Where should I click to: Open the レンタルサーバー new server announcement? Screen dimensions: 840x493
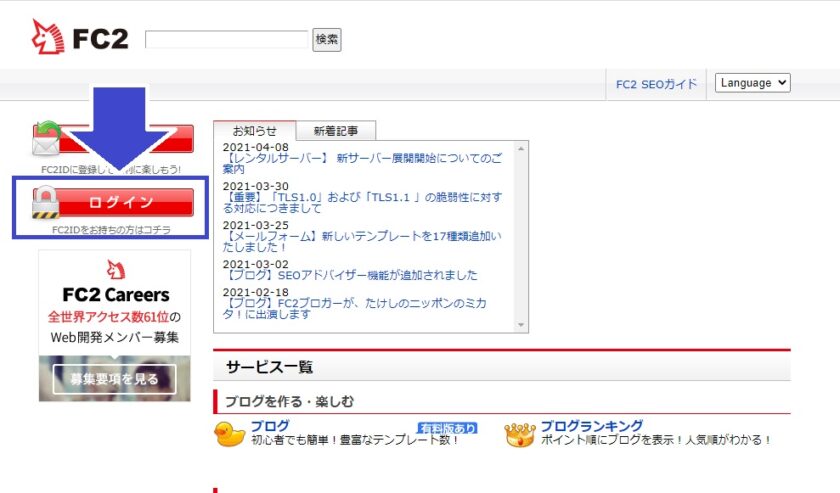(362, 163)
